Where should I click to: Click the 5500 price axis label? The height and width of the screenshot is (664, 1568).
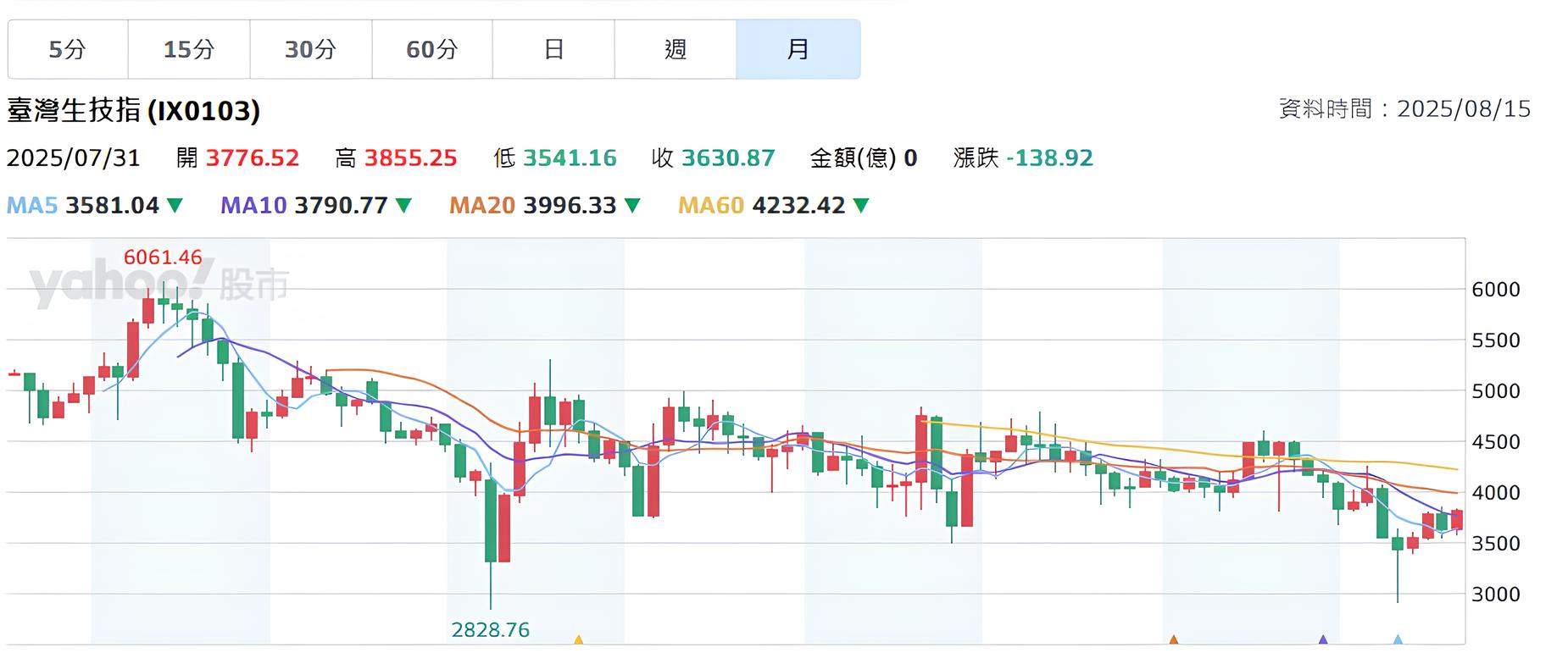1496,340
